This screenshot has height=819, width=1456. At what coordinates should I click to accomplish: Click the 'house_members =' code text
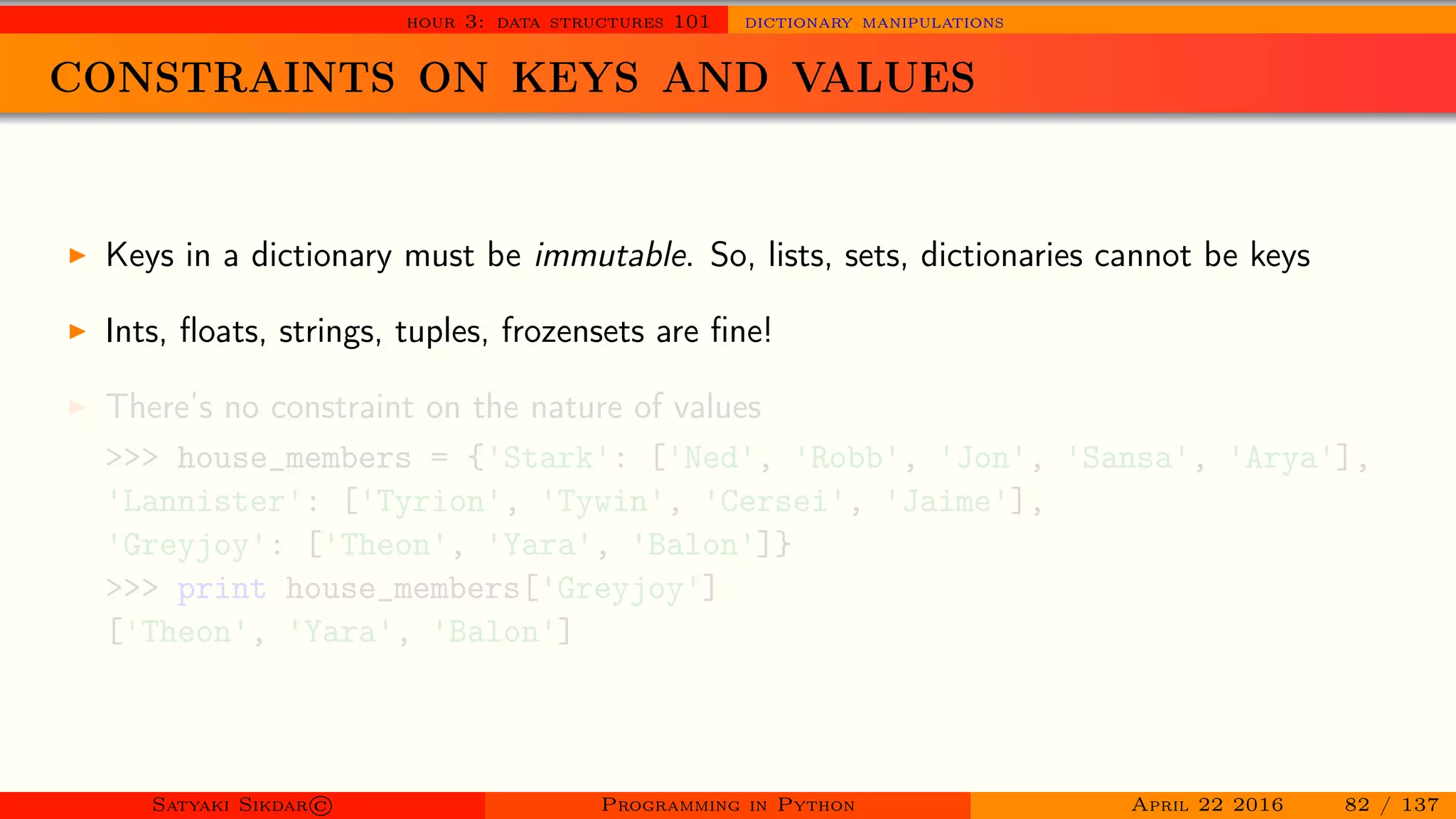(313, 458)
